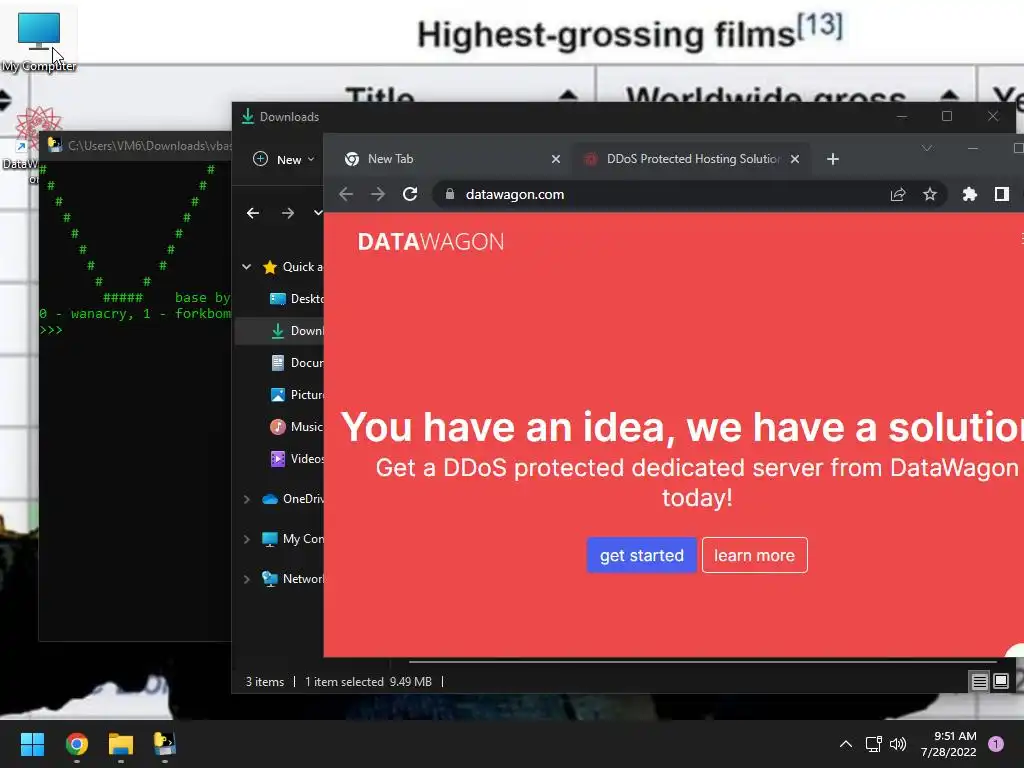Select Videos in Explorer sidebar
The width and height of the screenshot is (1024, 768).
296,458
